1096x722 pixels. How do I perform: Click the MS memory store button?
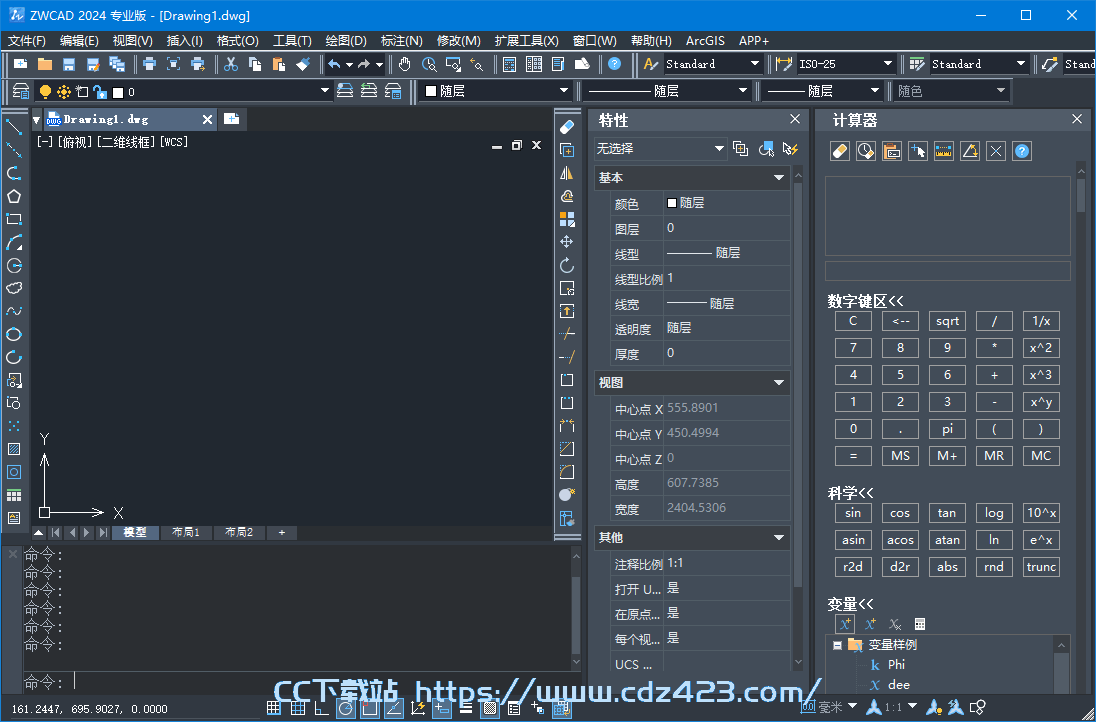coord(900,456)
